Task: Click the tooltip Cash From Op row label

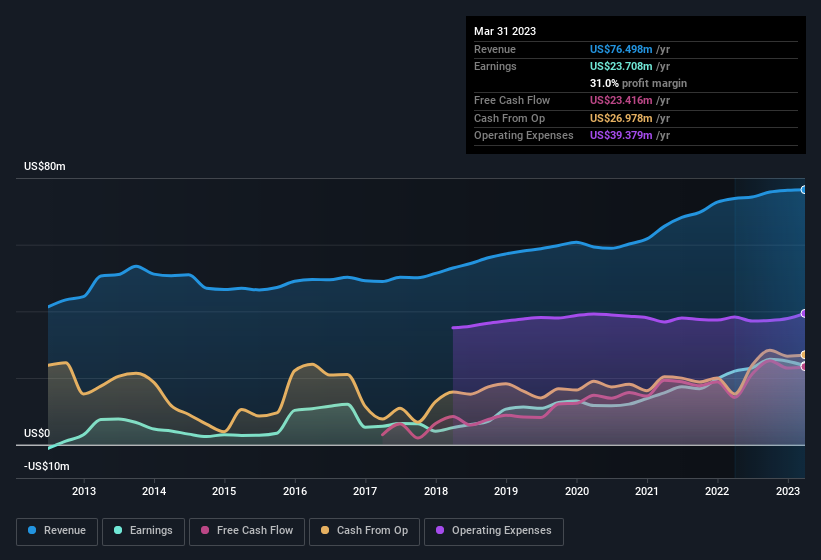Action: click(x=509, y=118)
